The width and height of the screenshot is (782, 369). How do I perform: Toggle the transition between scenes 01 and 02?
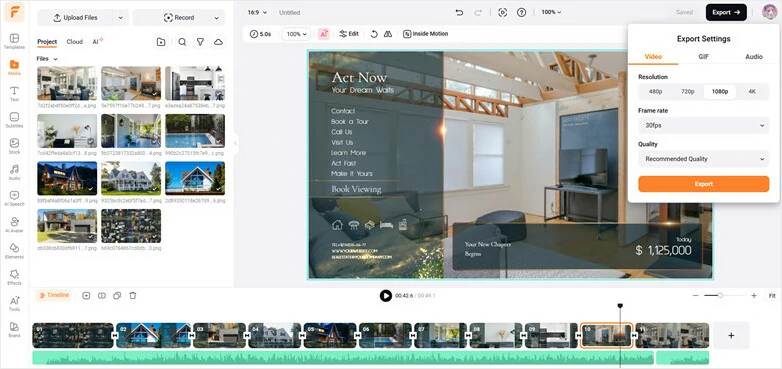tap(116, 336)
